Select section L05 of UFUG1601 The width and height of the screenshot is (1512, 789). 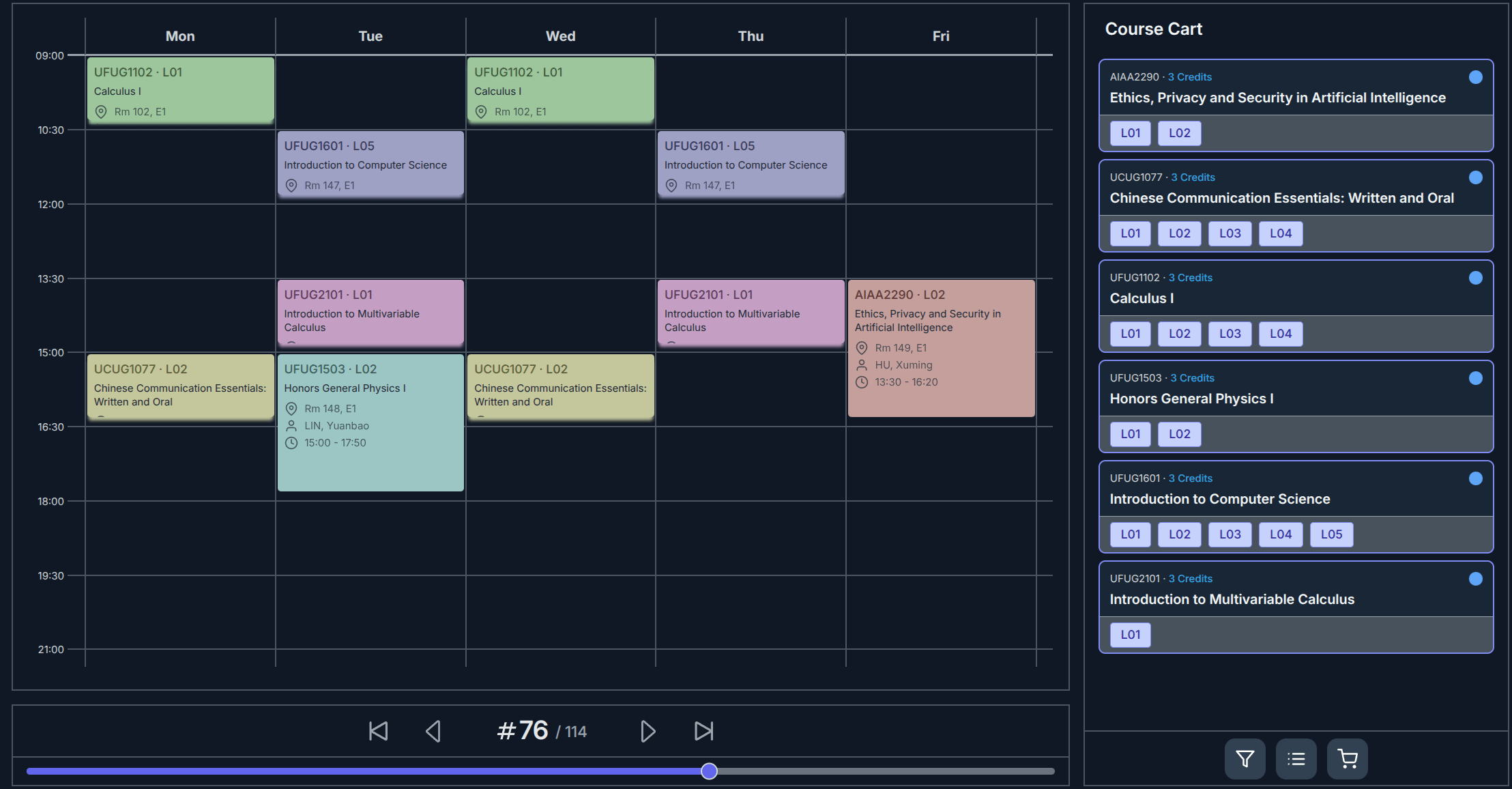point(1331,534)
